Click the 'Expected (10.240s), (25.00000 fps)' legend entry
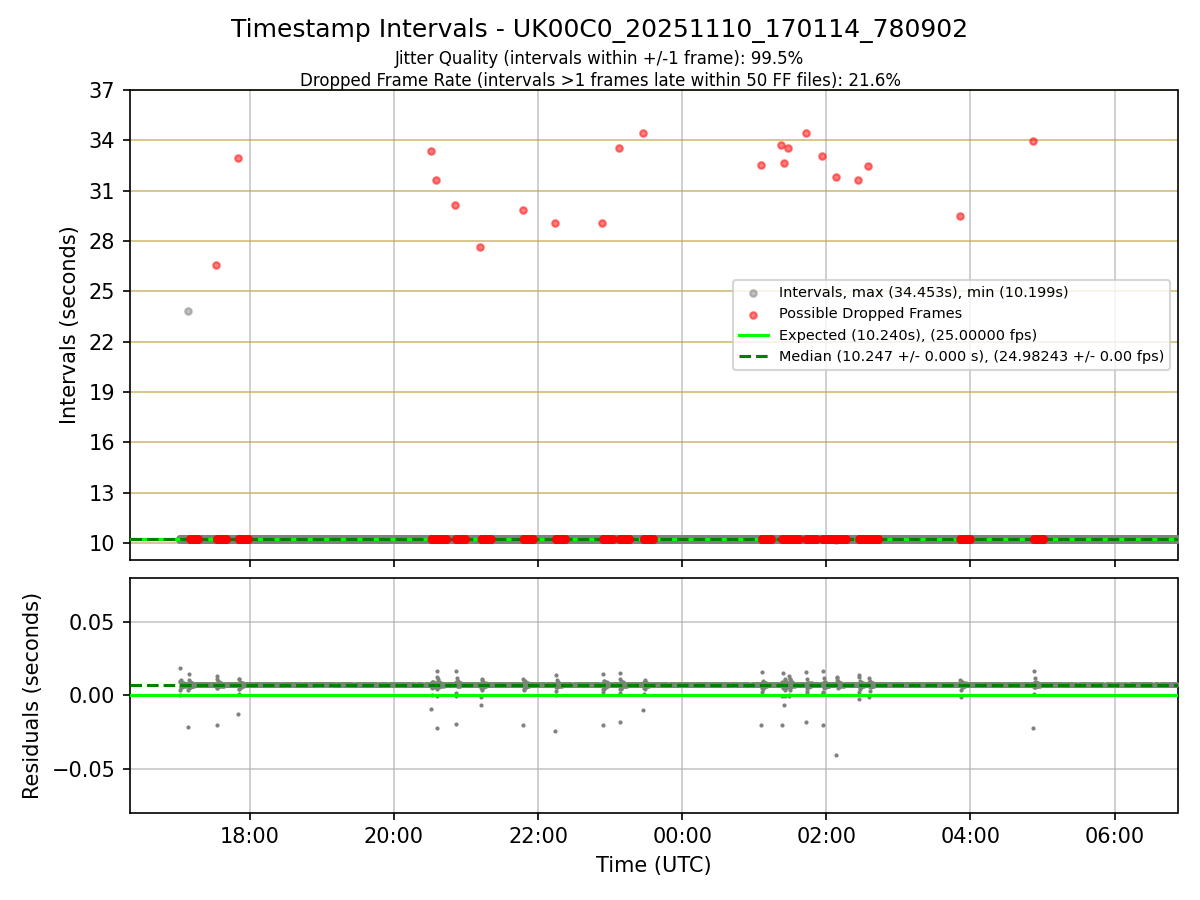This screenshot has width=1200, height=900. point(907,335)
